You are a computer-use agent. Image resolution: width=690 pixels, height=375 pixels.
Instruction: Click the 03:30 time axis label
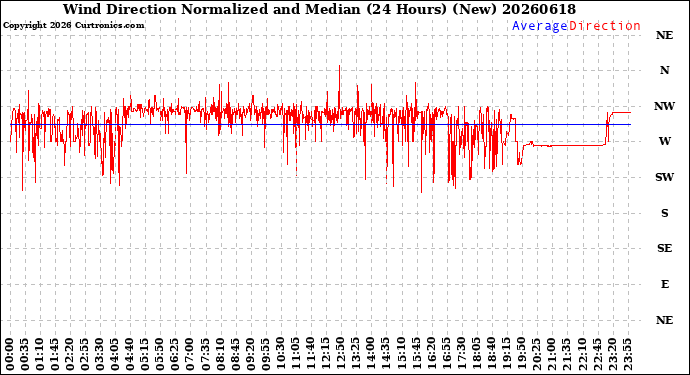[100, 355]
